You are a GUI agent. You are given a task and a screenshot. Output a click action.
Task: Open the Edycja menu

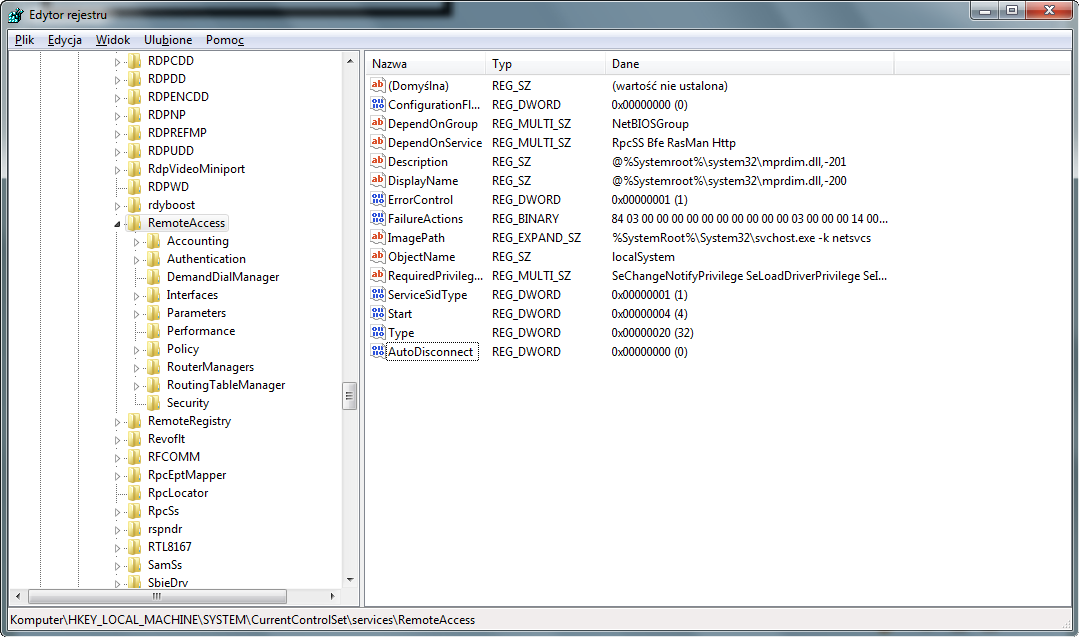click(x=65, y=40)
